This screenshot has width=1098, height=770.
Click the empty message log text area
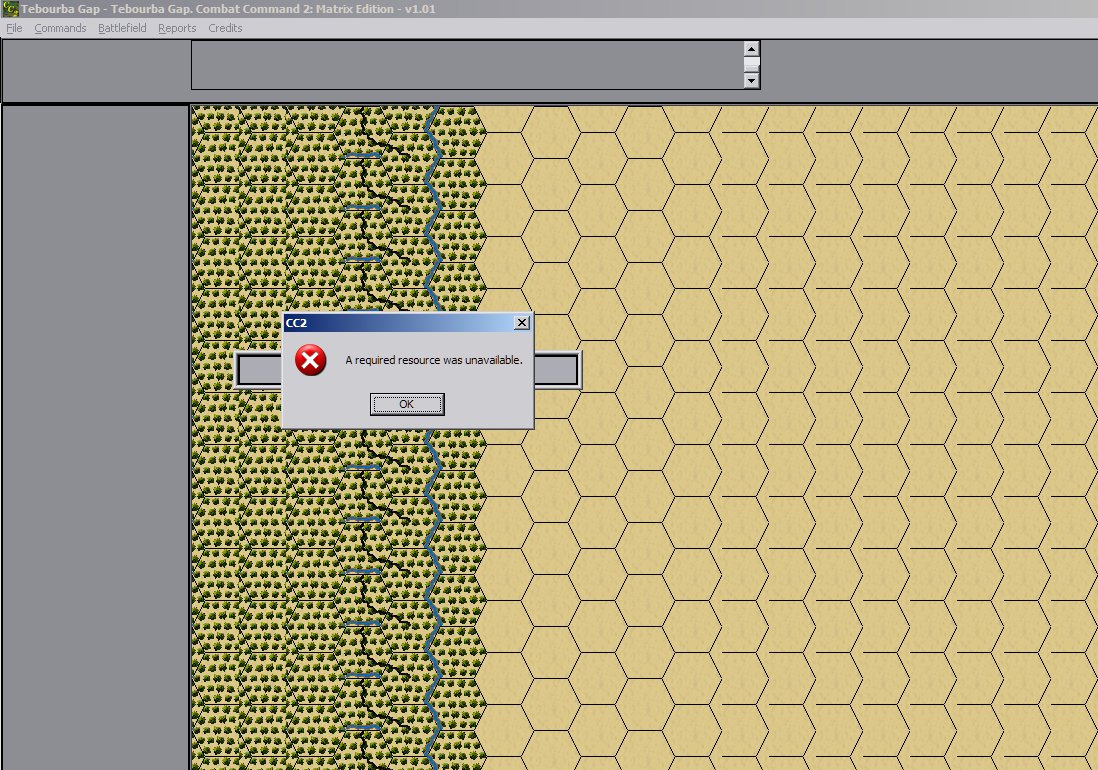(467, 64)
